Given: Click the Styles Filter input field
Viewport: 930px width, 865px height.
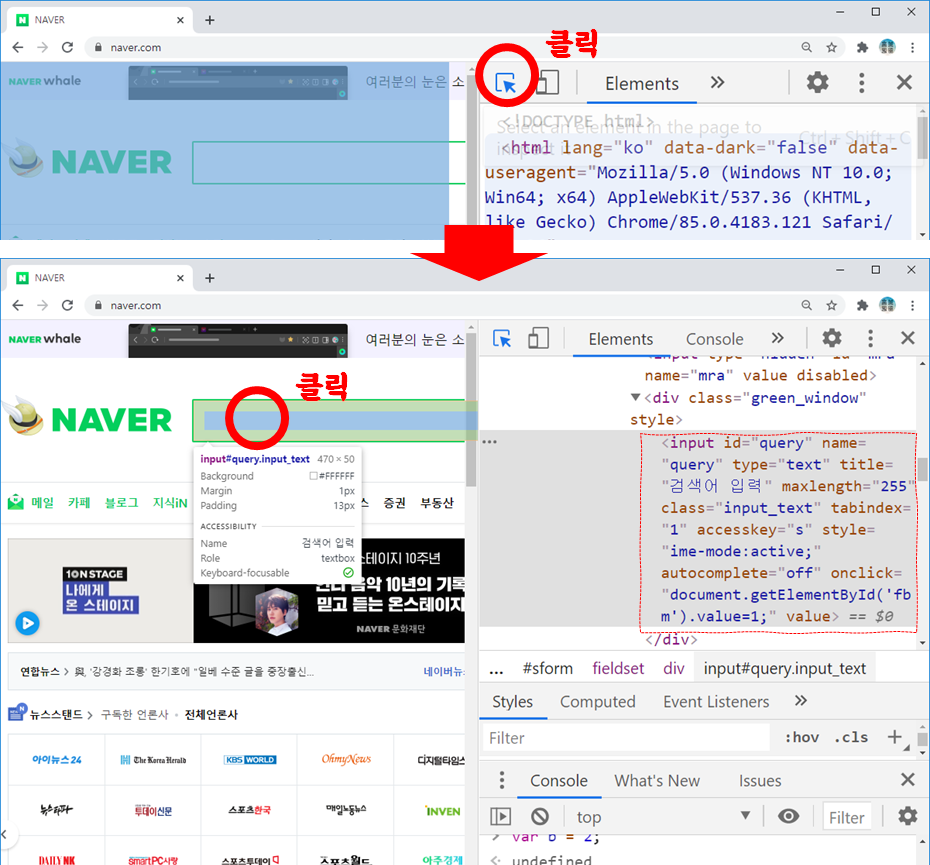Looking at the screenshot, I should [x=626, y=738].
